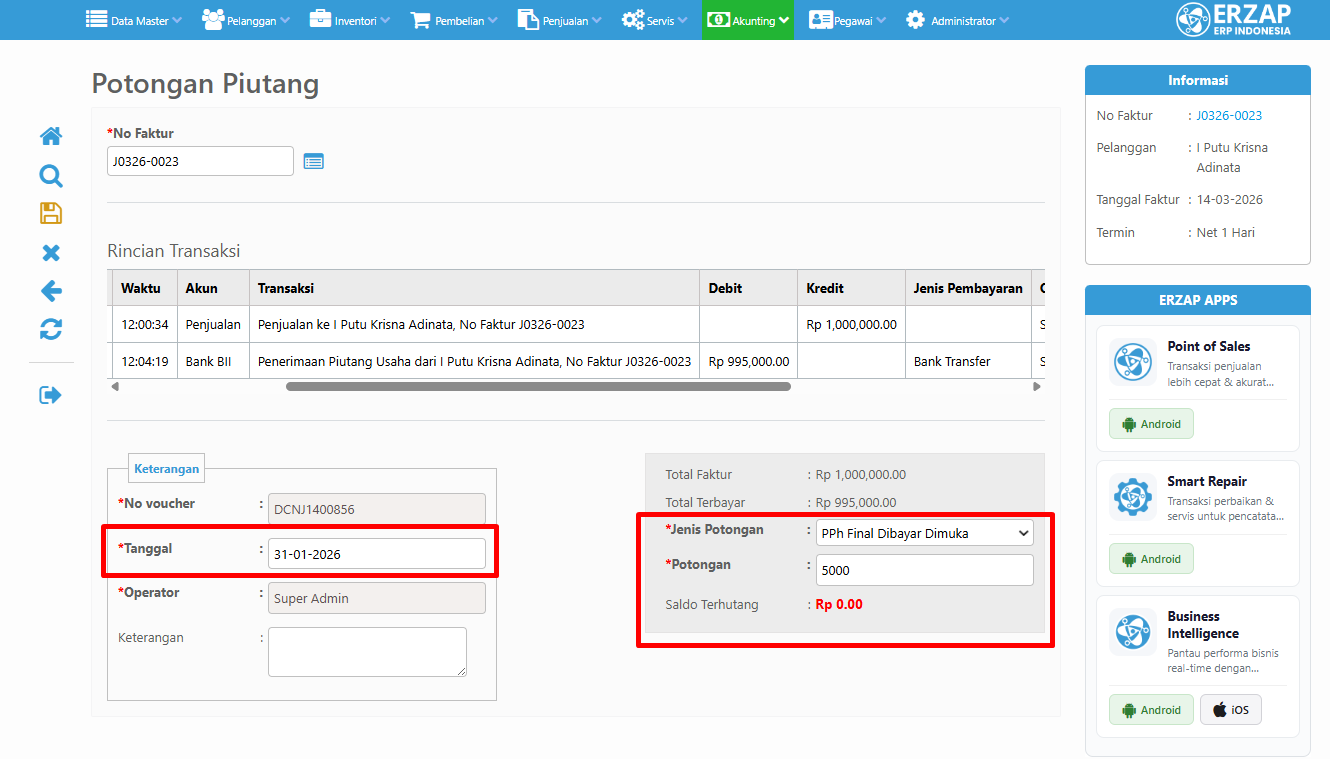
Task: Click the J0326-0023 invoice link
Action: tap(1229, 116)
